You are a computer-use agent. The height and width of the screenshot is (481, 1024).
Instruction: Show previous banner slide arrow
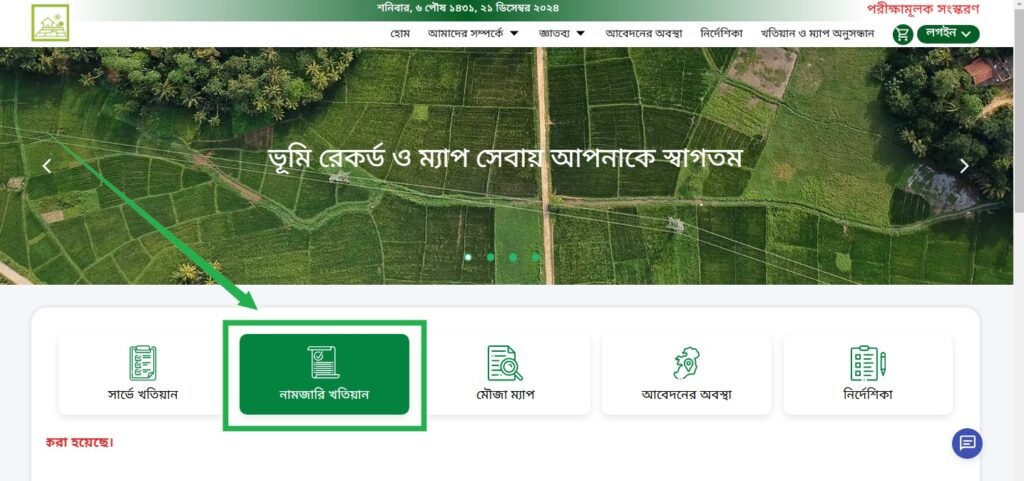tap(46, 166)
